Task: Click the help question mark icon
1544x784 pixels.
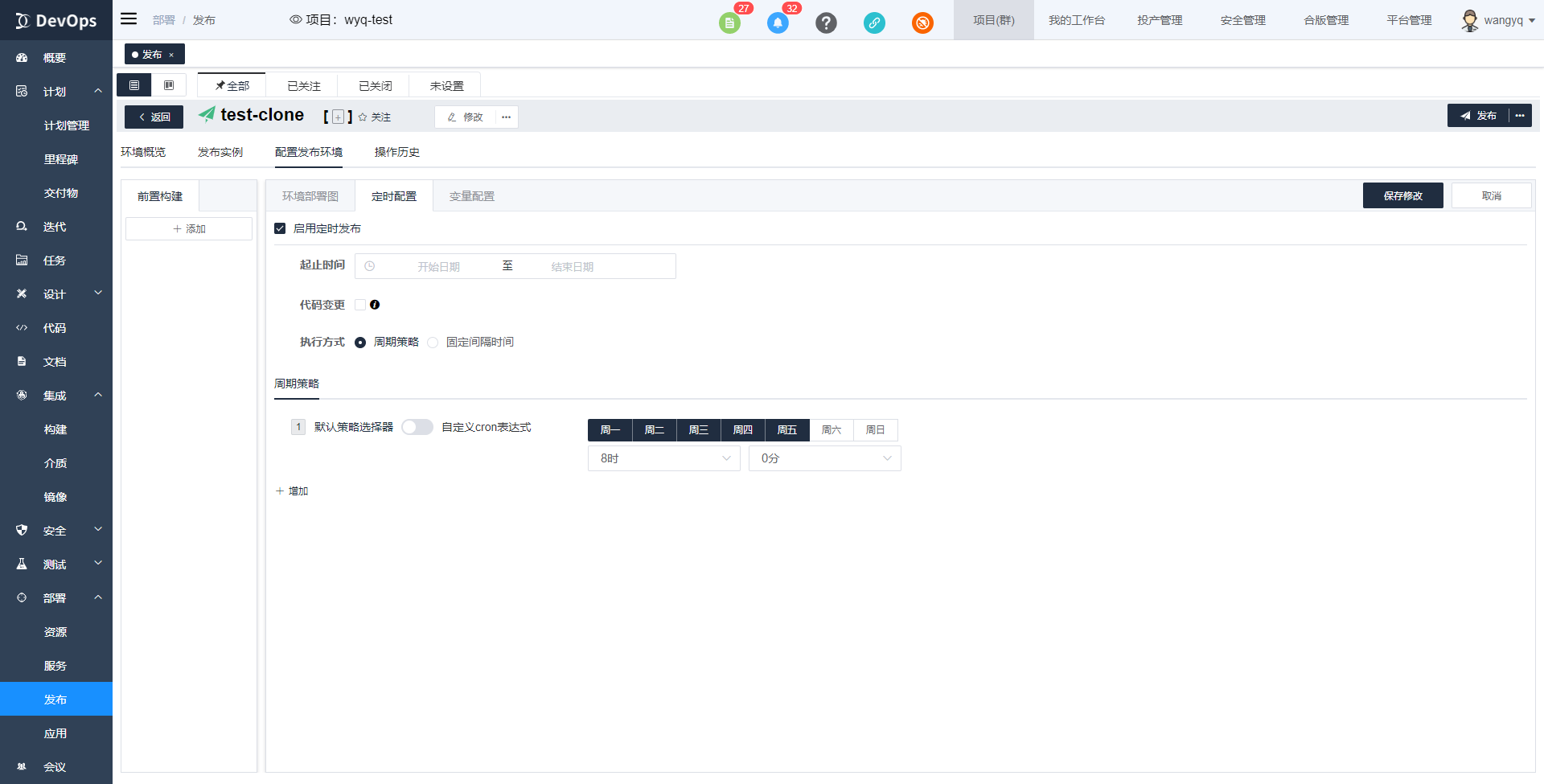Action: pos(826,23)
